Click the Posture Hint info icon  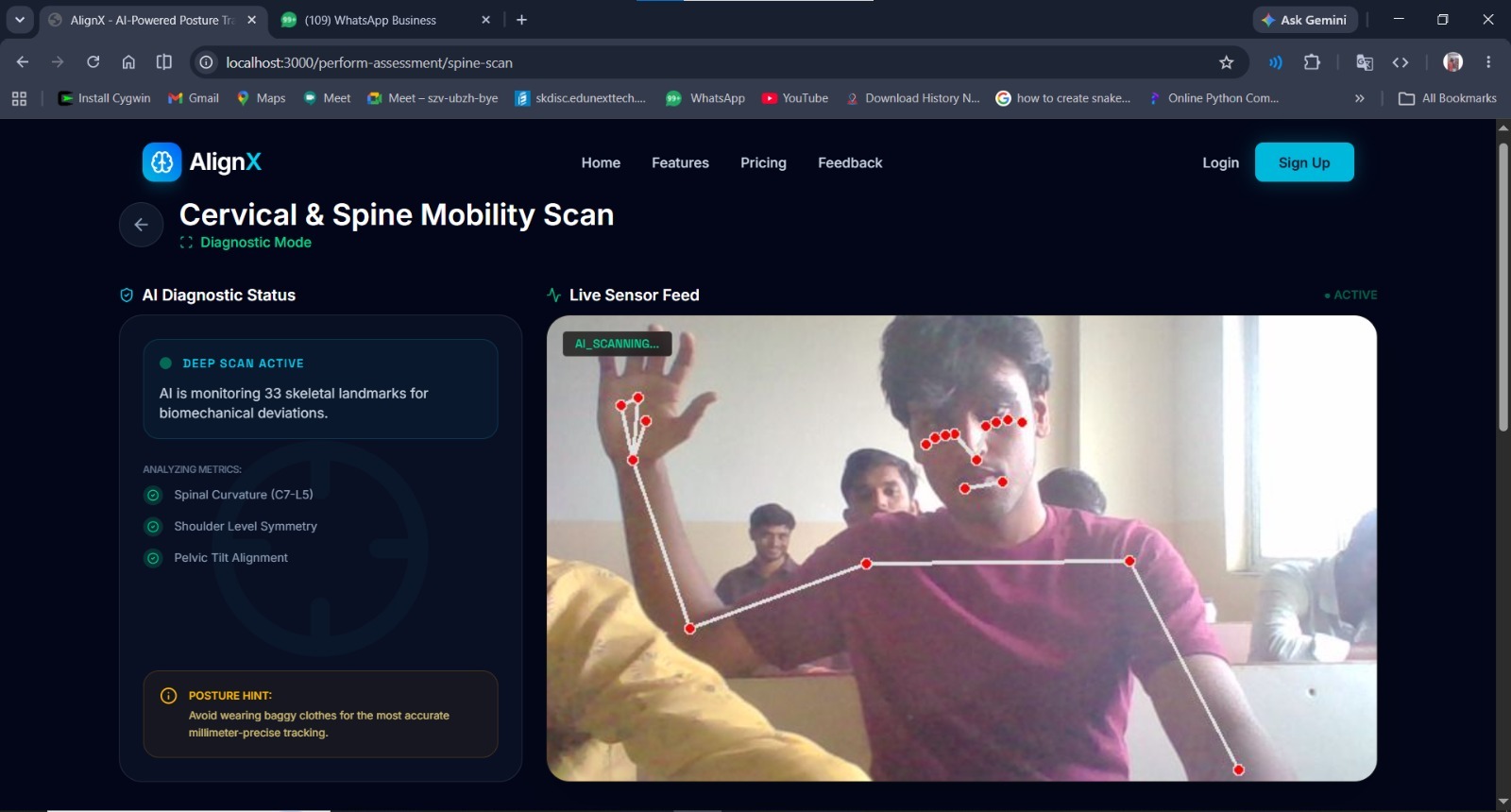[169, 696]
